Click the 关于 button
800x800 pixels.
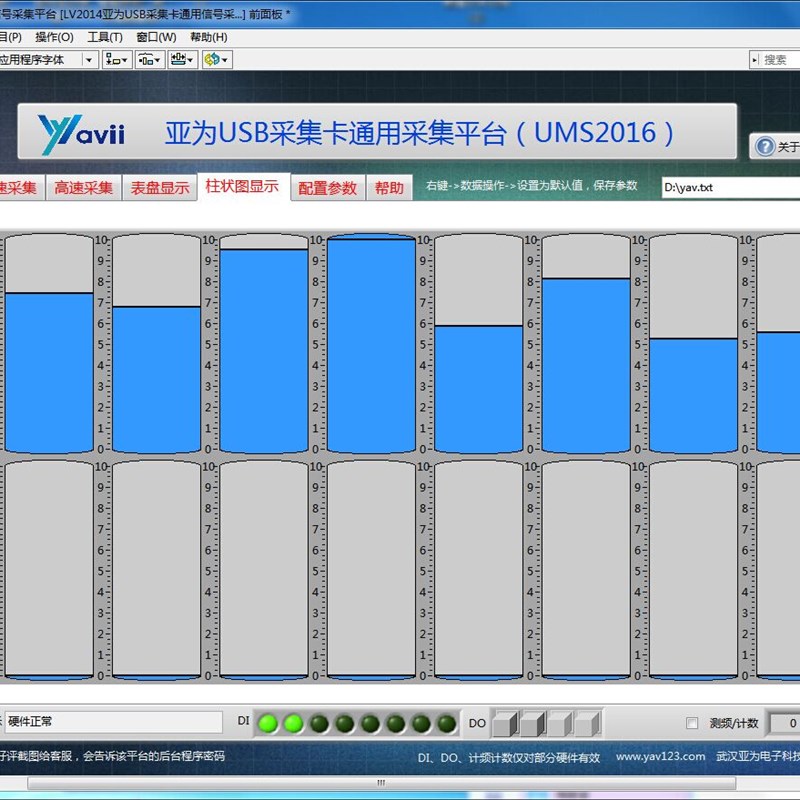774,147
